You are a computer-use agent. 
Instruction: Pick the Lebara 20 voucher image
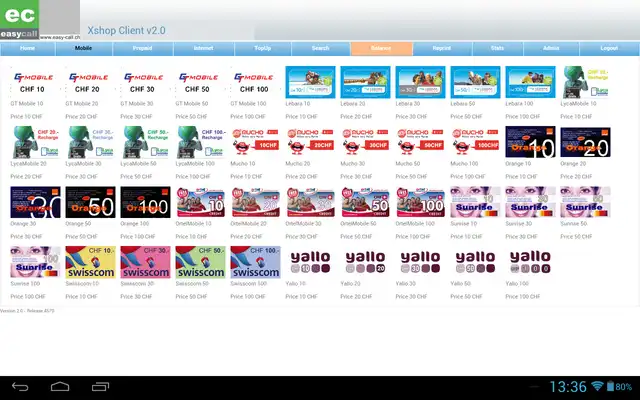click(365, 82)
